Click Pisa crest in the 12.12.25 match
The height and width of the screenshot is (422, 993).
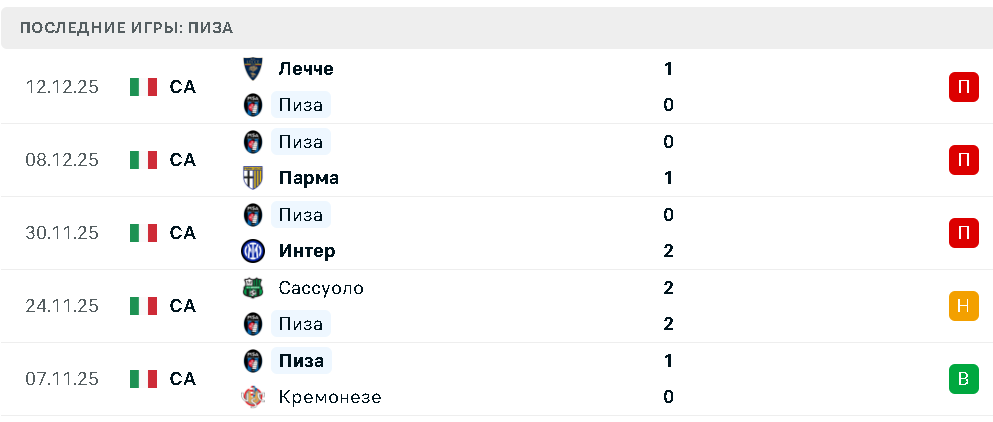pyautogui.click(x=252, y=105)
